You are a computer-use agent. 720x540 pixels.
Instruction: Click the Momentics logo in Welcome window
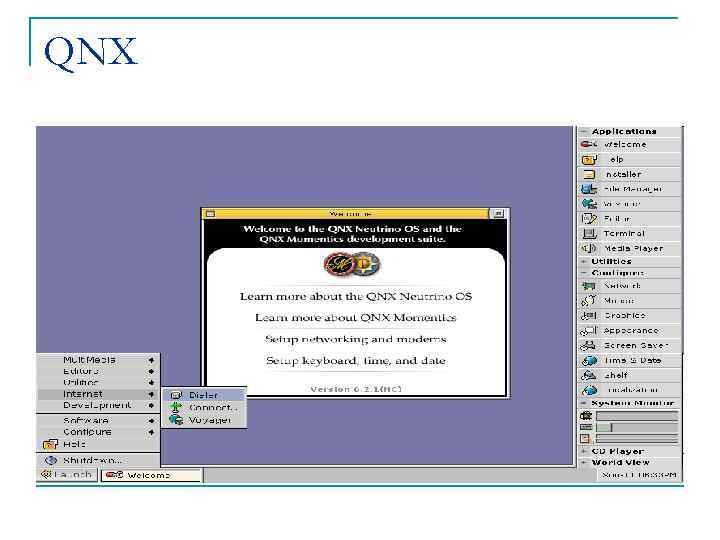pyautogui.click(x=339, y=265)
